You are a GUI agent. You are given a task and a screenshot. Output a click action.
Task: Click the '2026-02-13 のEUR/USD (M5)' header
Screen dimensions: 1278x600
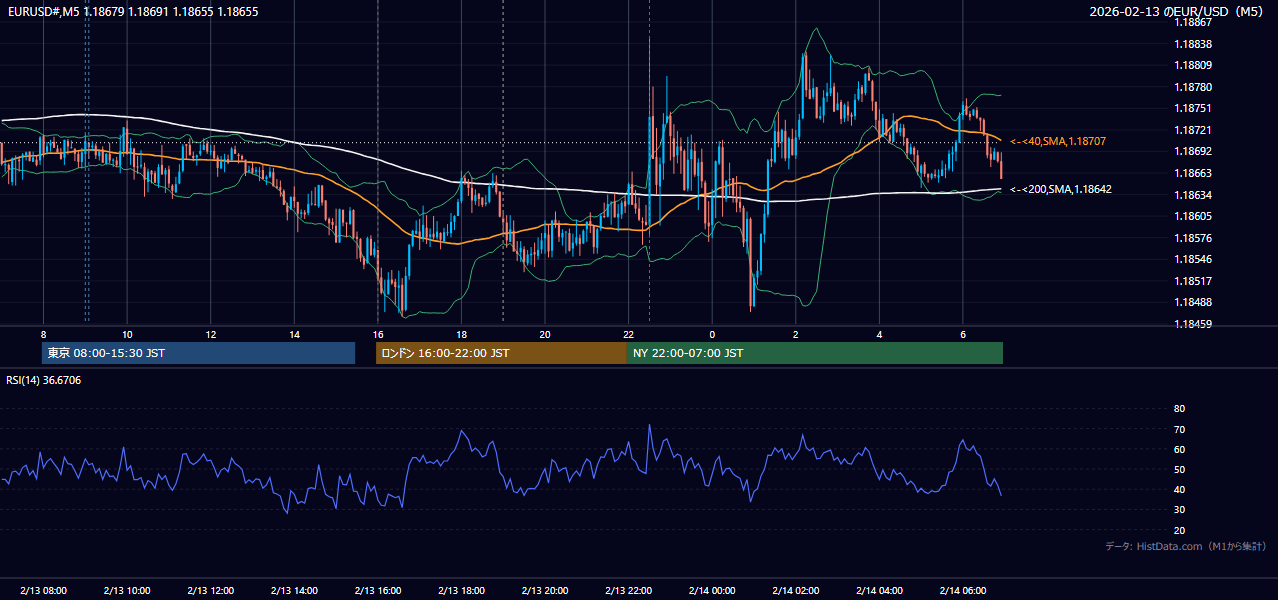point(1178,12)
